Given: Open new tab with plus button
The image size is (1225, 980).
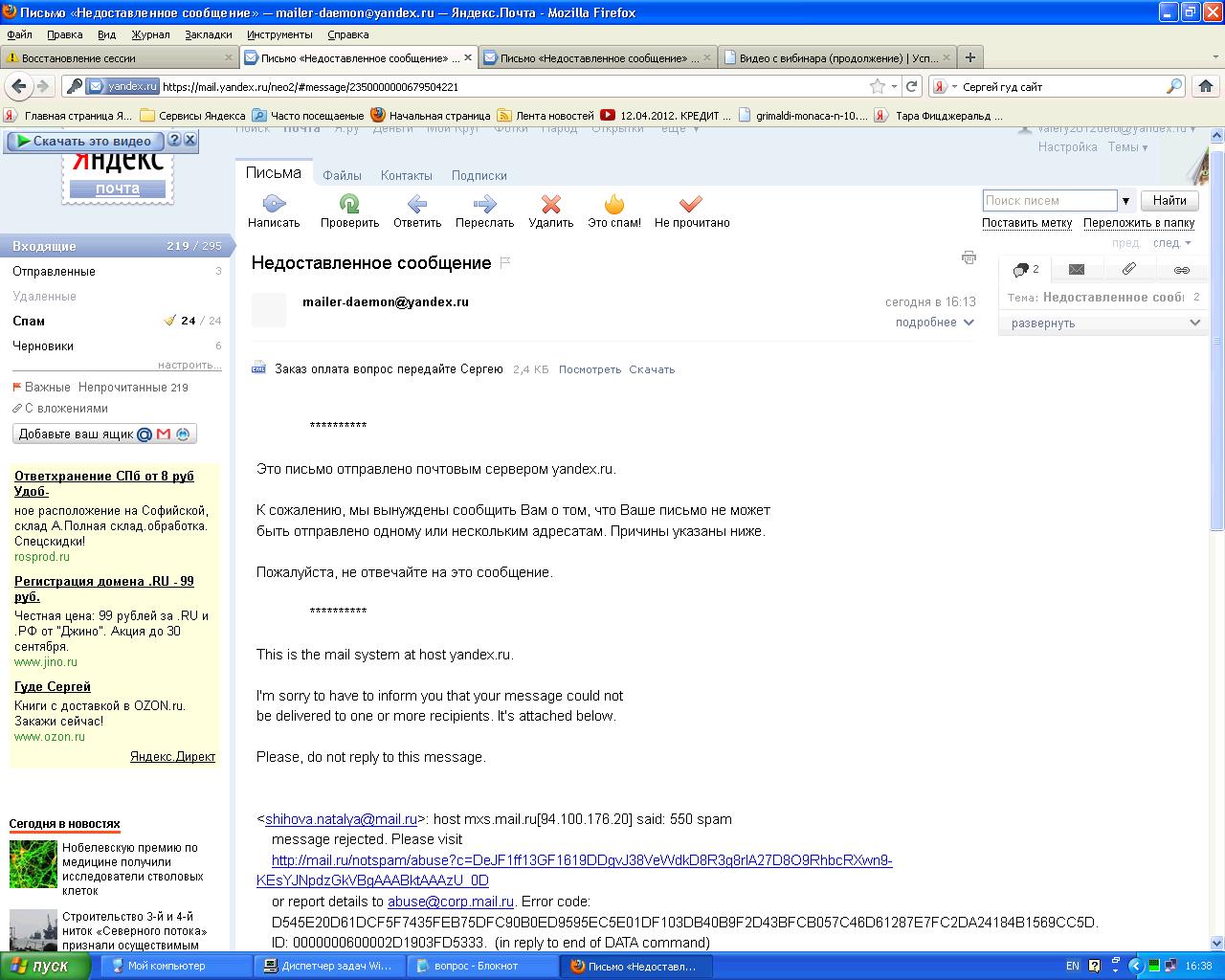Looking at the screenshot, I should [969, 57].
